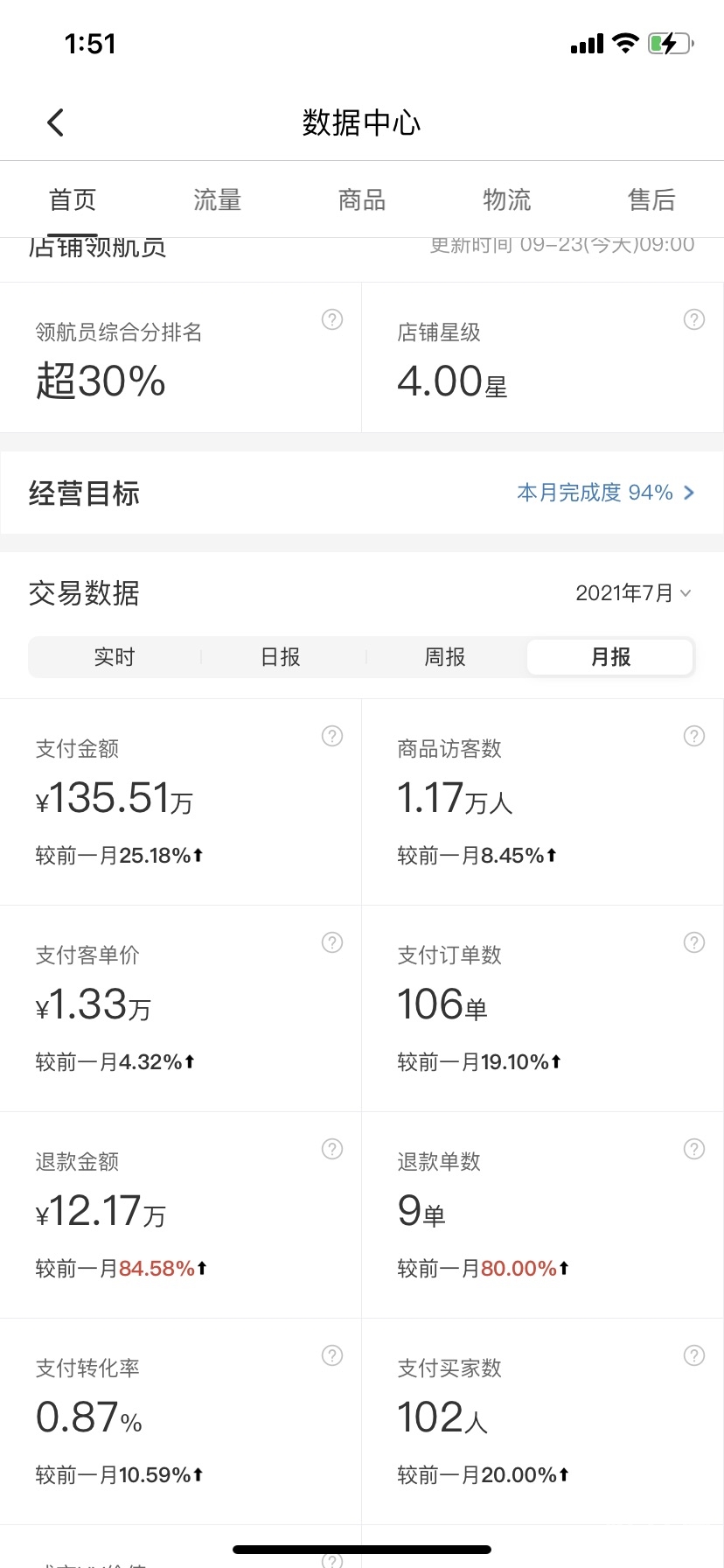Select the 实时 report segment

[x=115, y=657]
